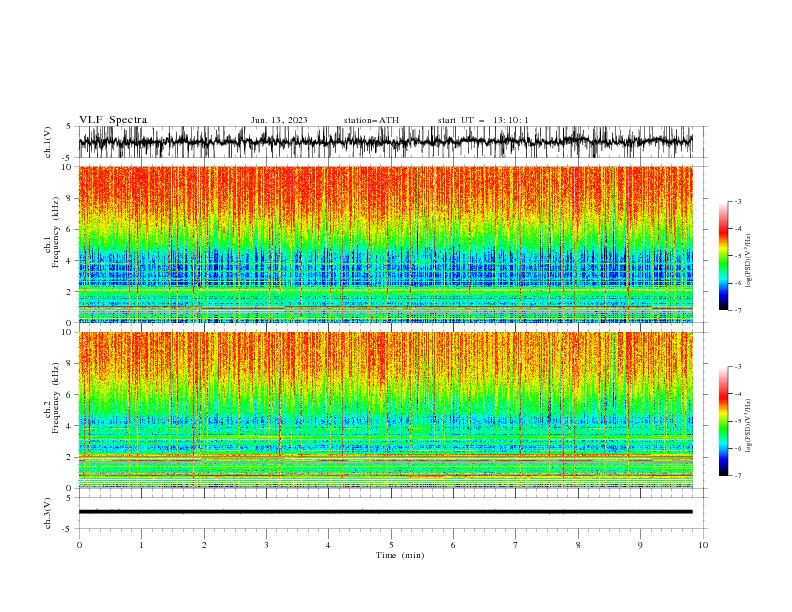Click the '2' kHz tick of ch.2 spectrogram
Viewport: 792px width, 612px height.
click(69, 457)
